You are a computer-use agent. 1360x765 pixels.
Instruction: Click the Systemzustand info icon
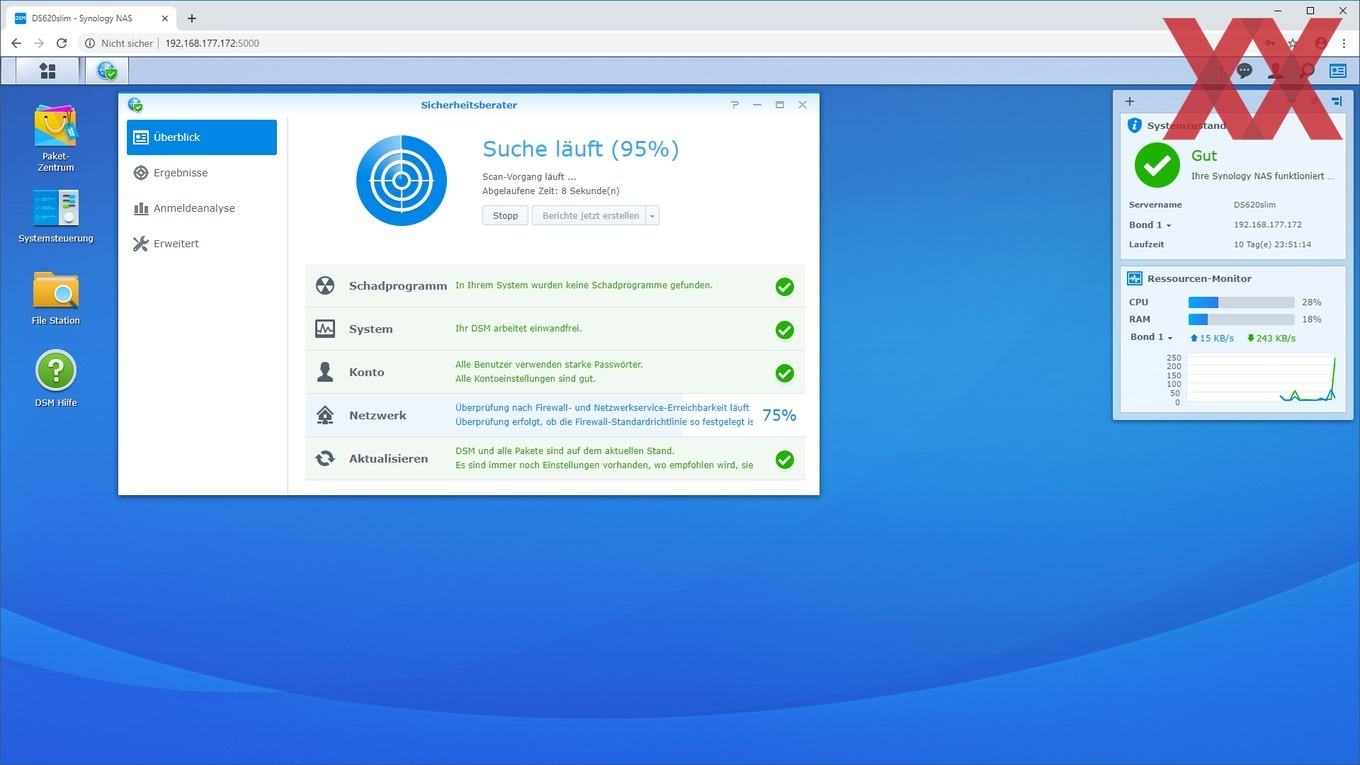[1135, 126]
